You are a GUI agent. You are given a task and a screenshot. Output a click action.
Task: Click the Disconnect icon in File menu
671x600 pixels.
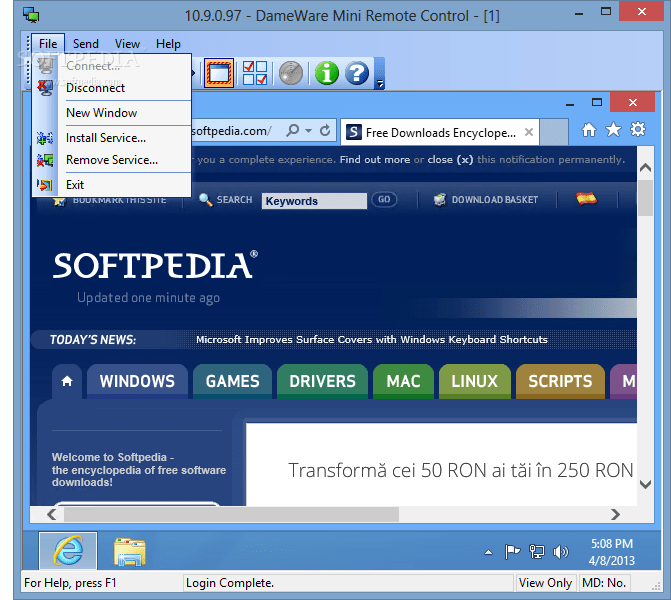point(45,88)
